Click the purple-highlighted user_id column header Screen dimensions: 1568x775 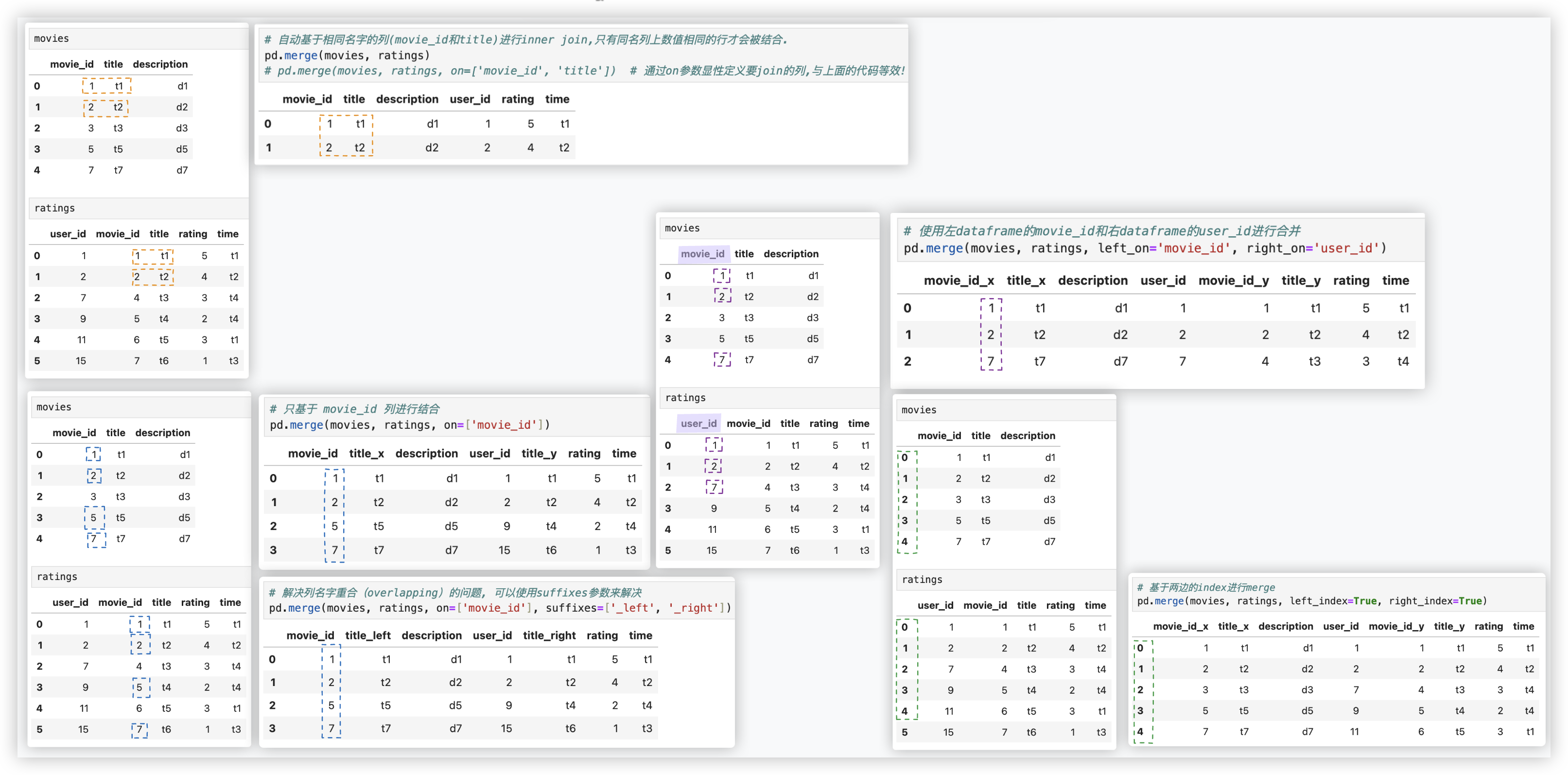(x=698, y=424)
